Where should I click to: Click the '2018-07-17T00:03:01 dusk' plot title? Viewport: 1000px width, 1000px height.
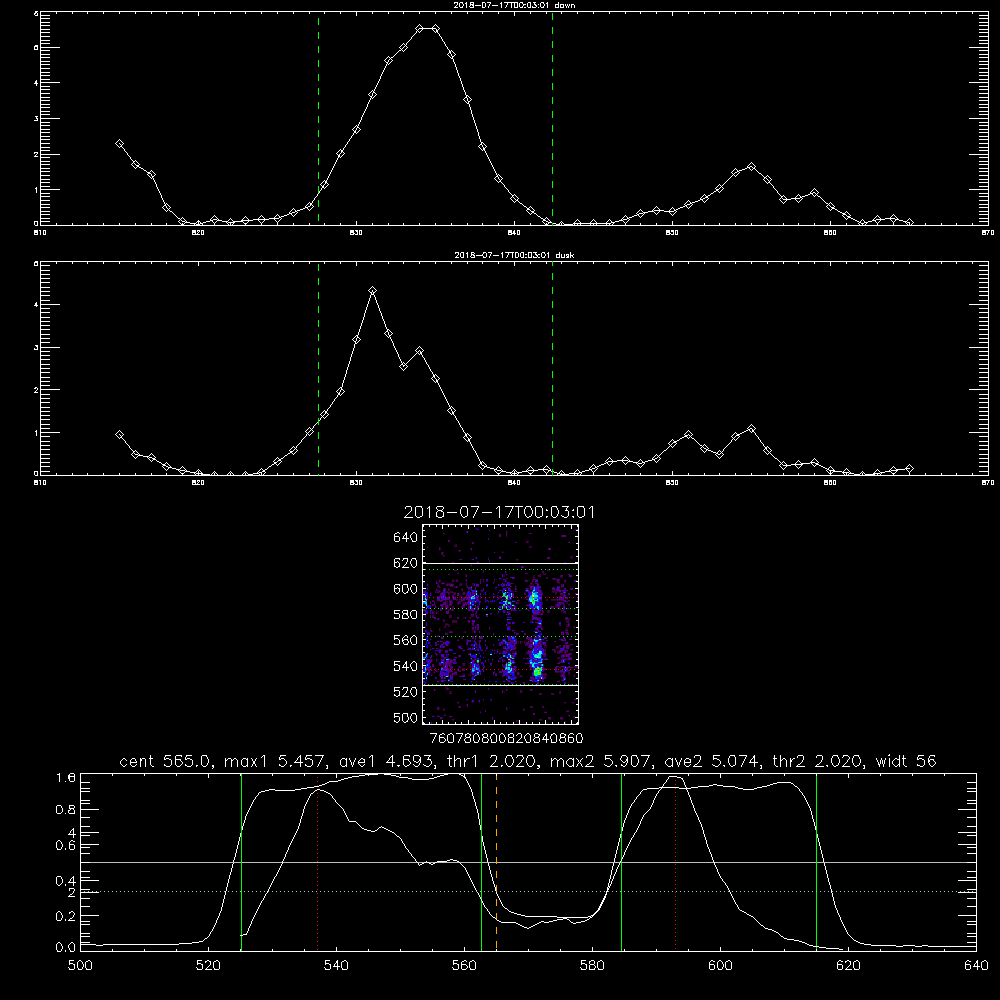(x=514, y=255)
